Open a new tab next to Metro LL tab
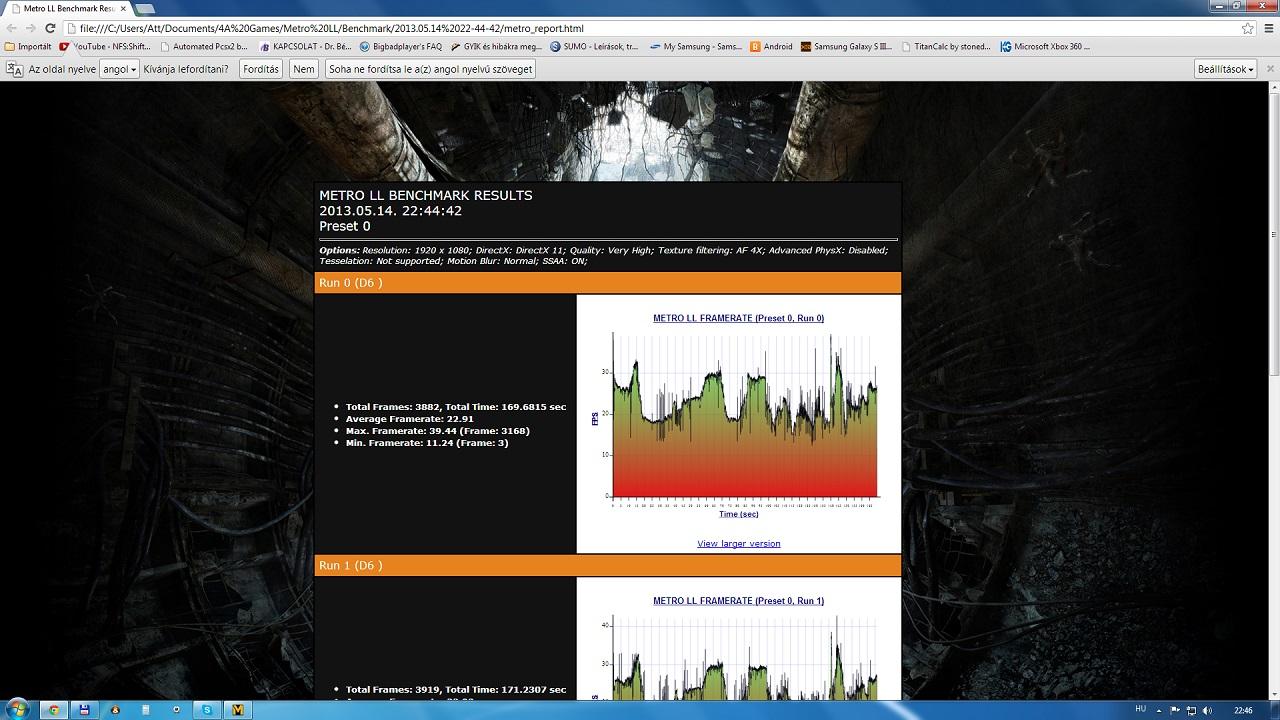This screenshot has width=1280, height=720. (144, 9)
